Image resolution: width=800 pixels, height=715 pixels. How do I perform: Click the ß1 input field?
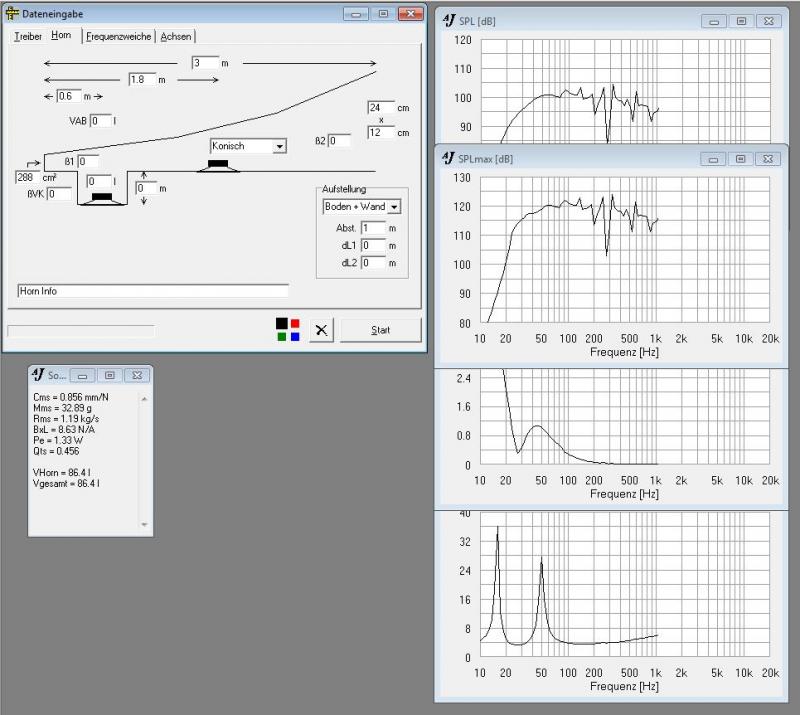point(88,162)
